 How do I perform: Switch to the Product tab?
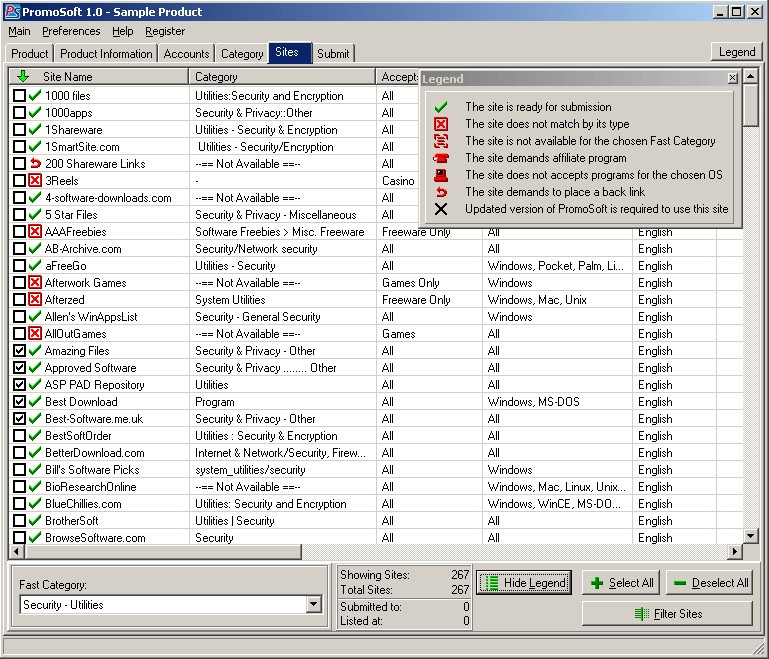click(x=29, y=53)
